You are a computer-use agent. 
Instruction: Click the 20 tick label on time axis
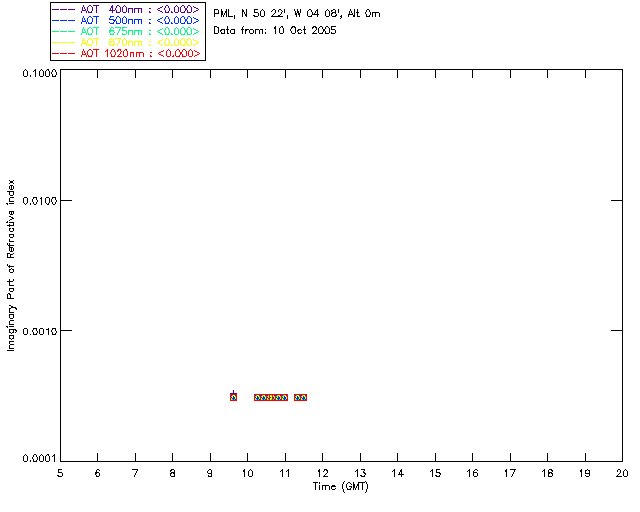[x=622, y=473]
